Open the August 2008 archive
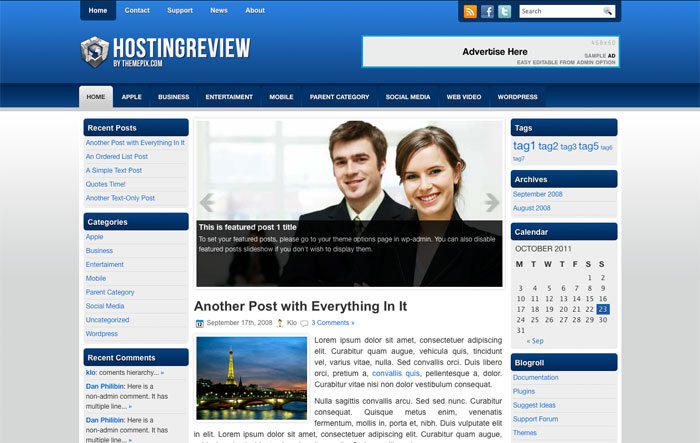The height and width of the screenshot is (443, 700). pos(532,208)
